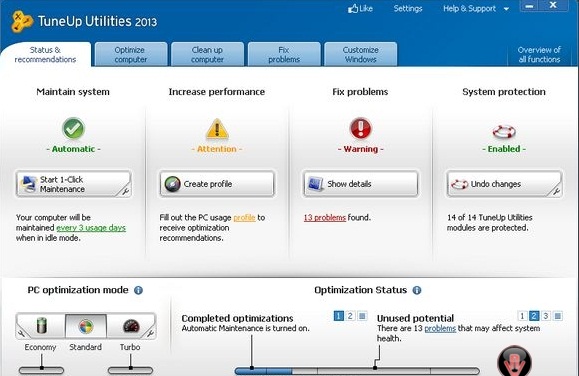
Task: Open the Settings menu
Action: pyautogui.click(x=408, y=8)
